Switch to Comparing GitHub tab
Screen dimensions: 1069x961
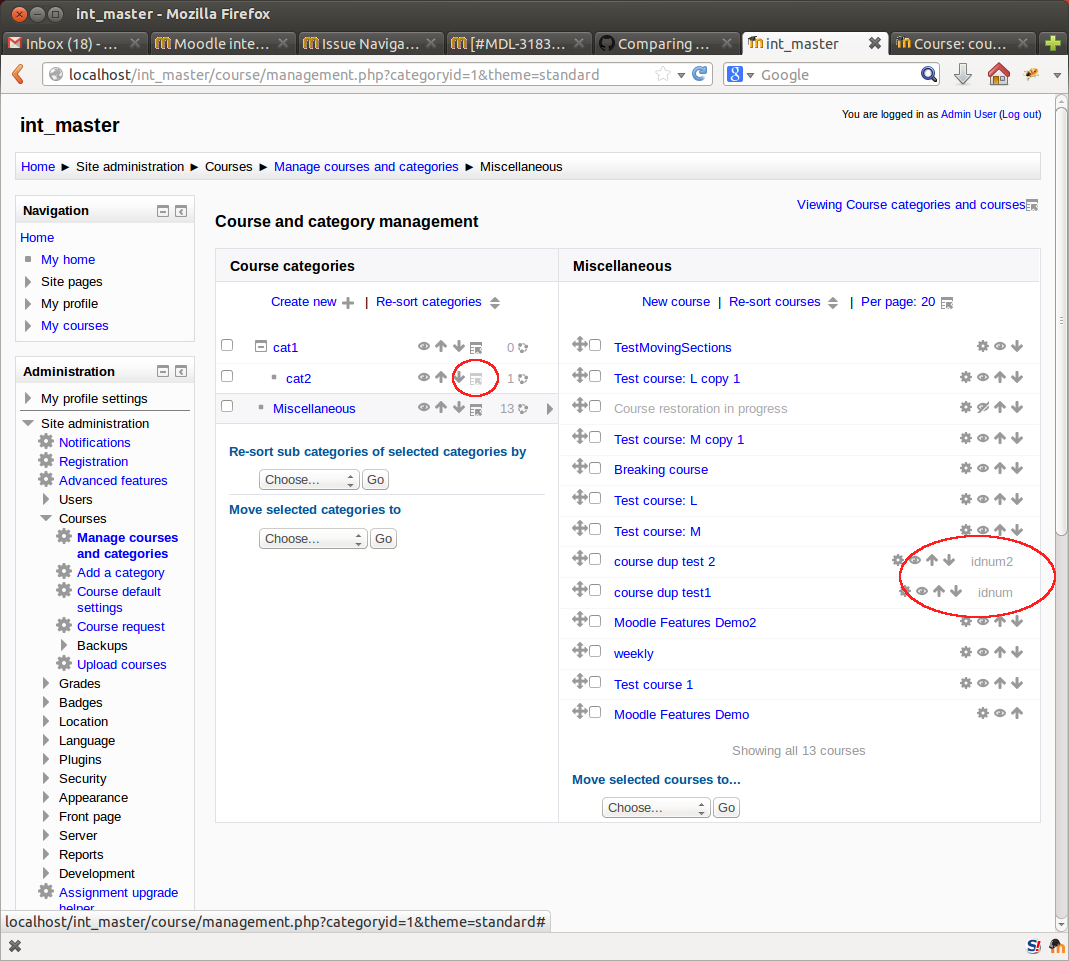point(667,44)
